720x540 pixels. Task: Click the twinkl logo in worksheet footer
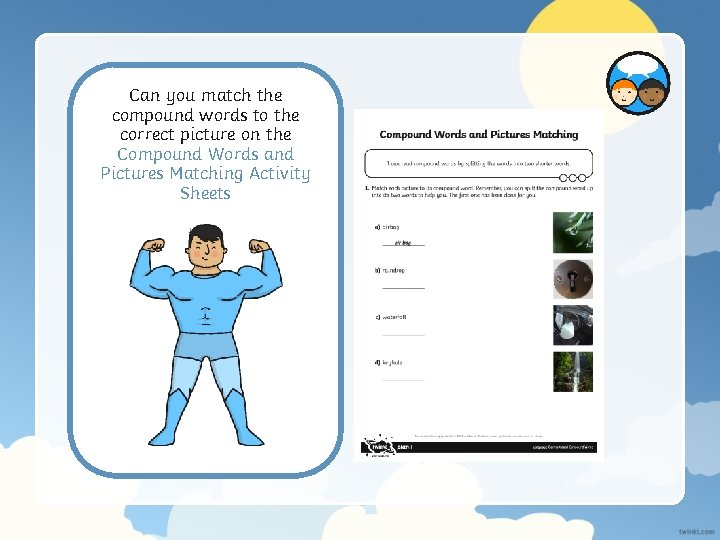379,446
